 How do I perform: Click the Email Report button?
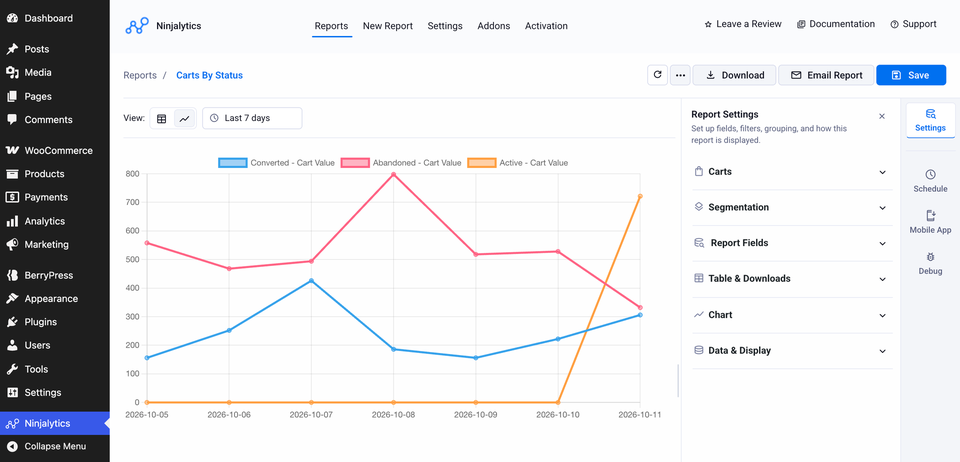coord(826,75)
